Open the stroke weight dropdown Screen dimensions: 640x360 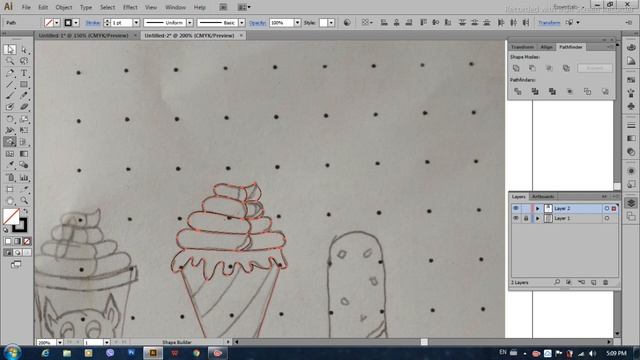coord(136,23)
